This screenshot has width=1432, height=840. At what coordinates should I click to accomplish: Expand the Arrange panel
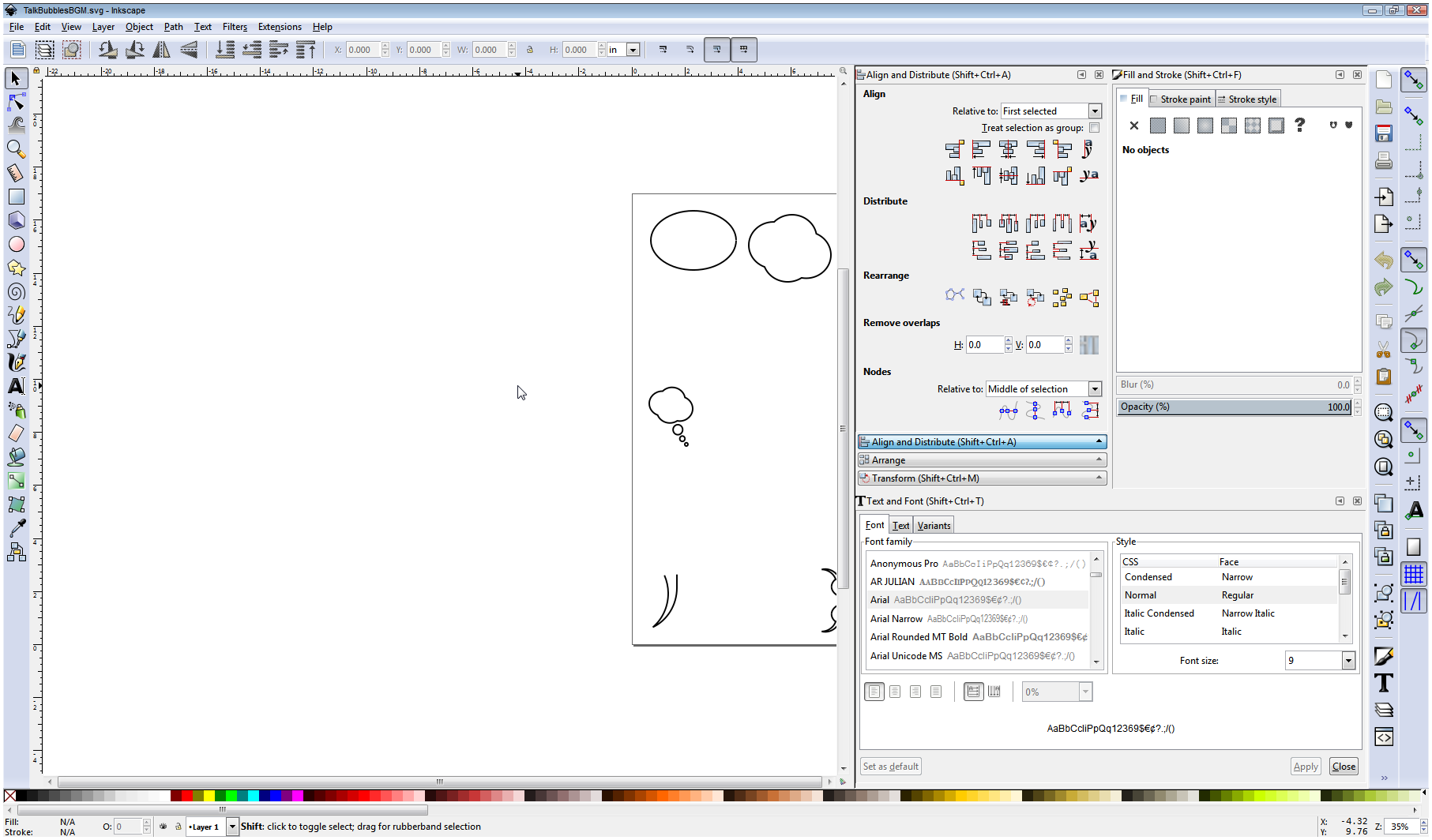981,459
